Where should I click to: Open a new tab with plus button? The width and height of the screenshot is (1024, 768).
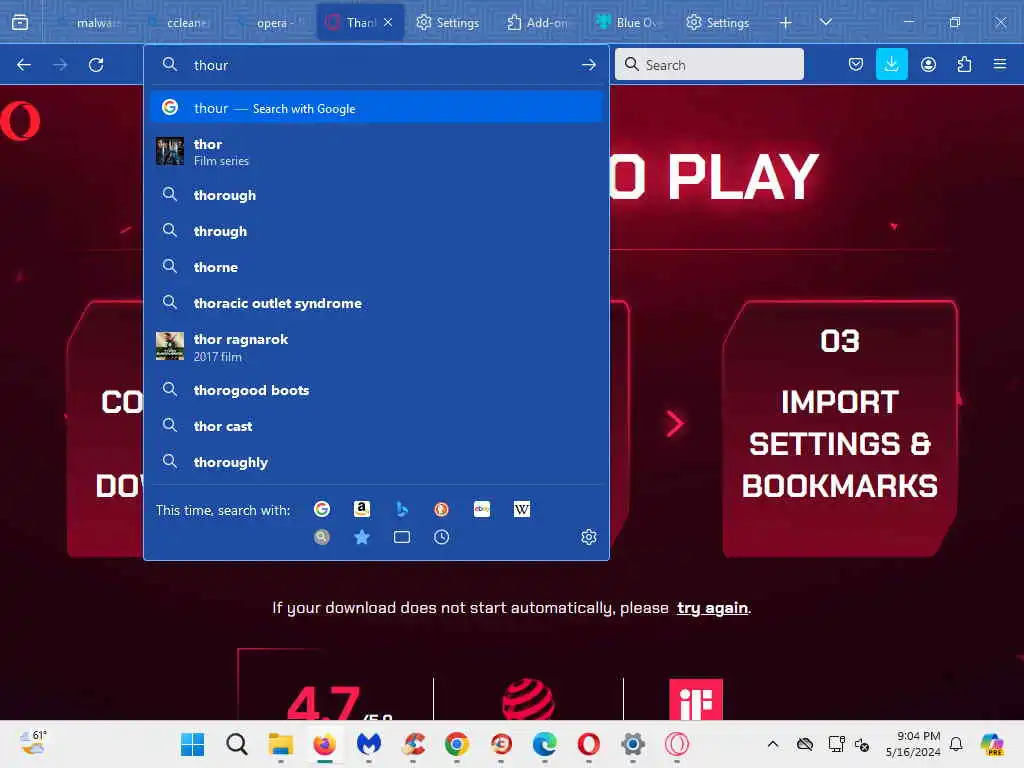[786, 23]
